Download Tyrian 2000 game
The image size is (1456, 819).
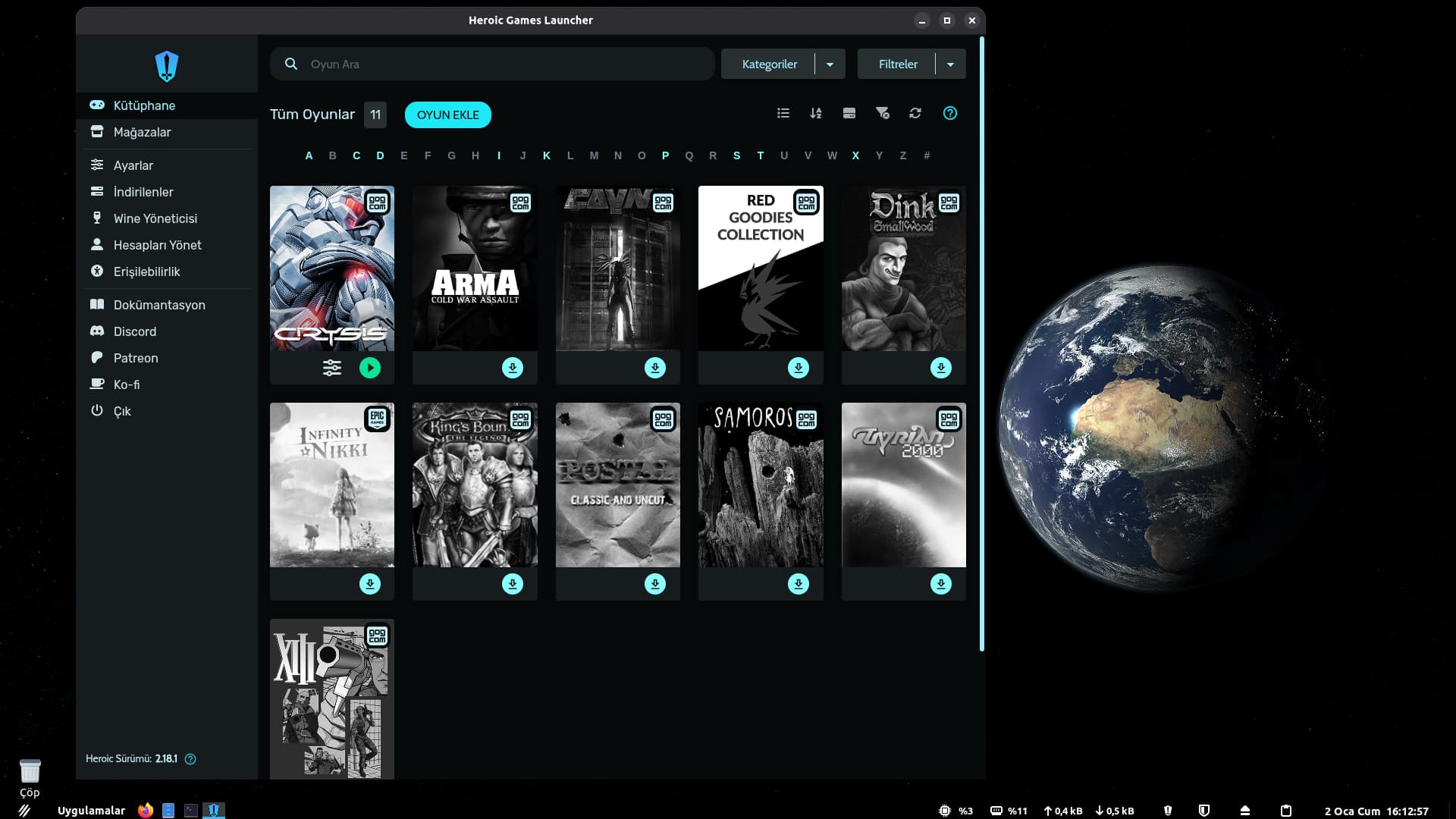coord(941,584)
